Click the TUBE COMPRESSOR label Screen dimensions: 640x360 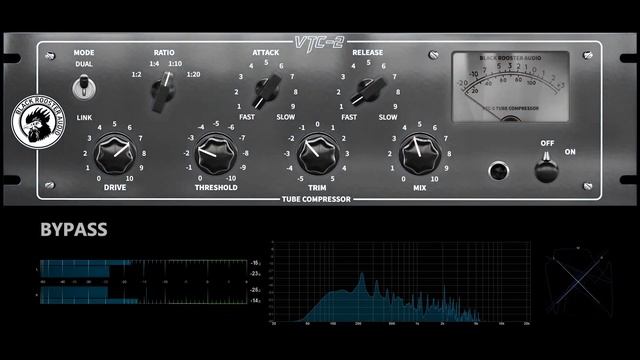point(316,199)
